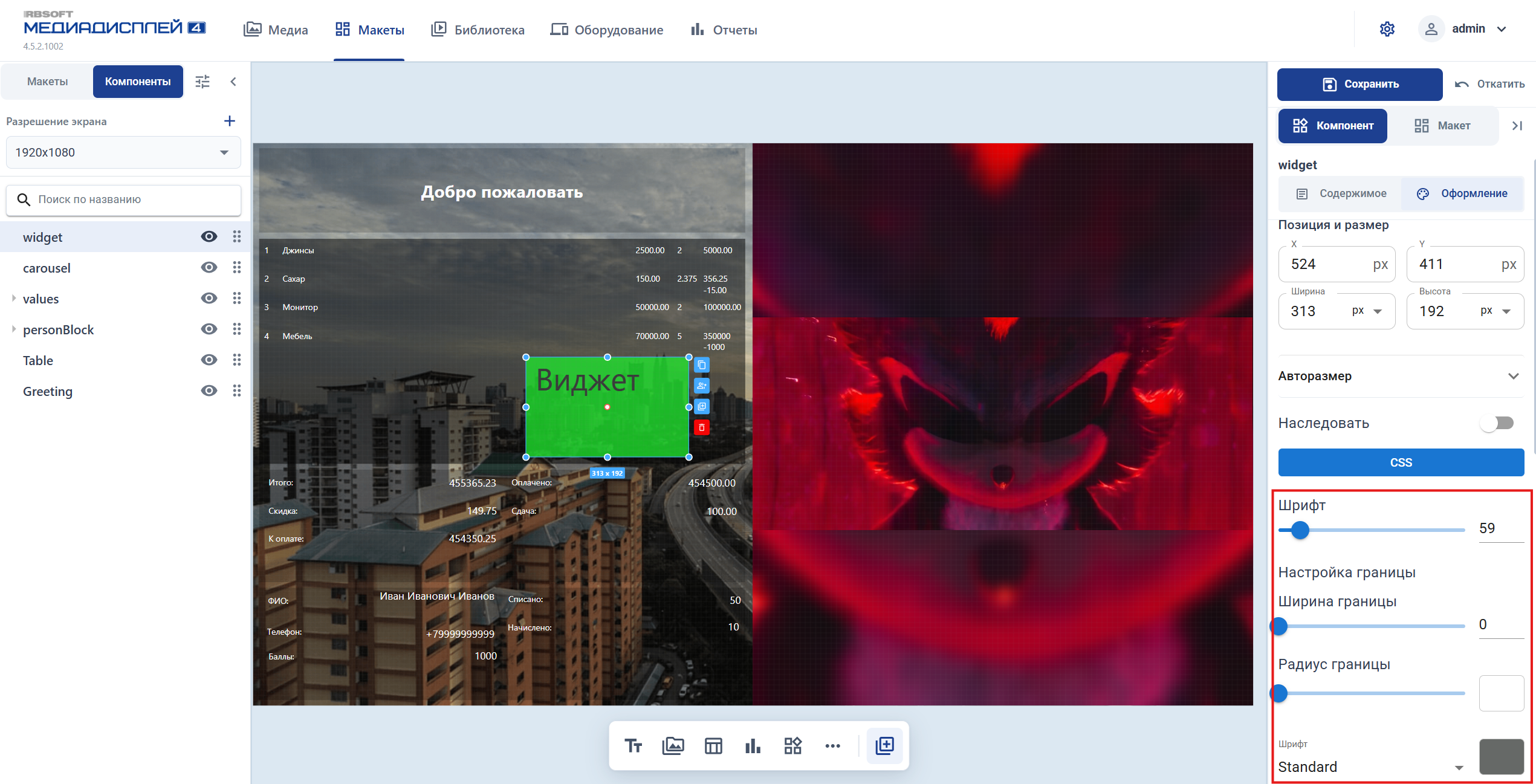
Task: Expand the personBlock tree item
Action: coord(13,329)
